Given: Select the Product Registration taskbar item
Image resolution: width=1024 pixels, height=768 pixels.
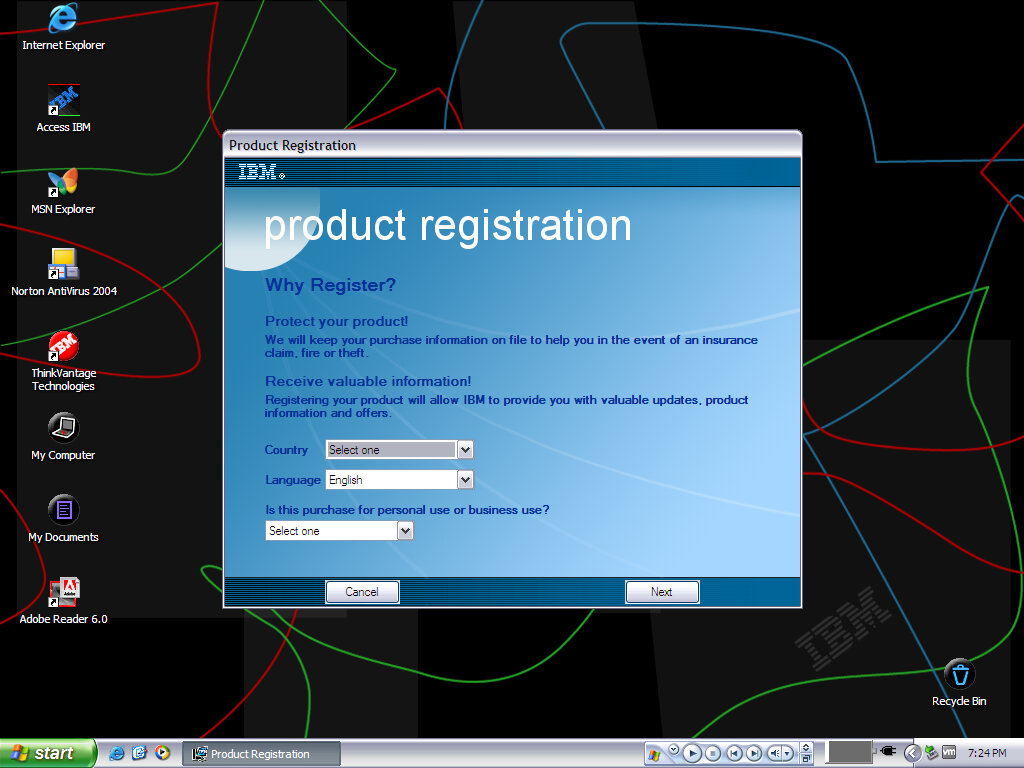Looking at the screenshot, I should click(264, 754).
